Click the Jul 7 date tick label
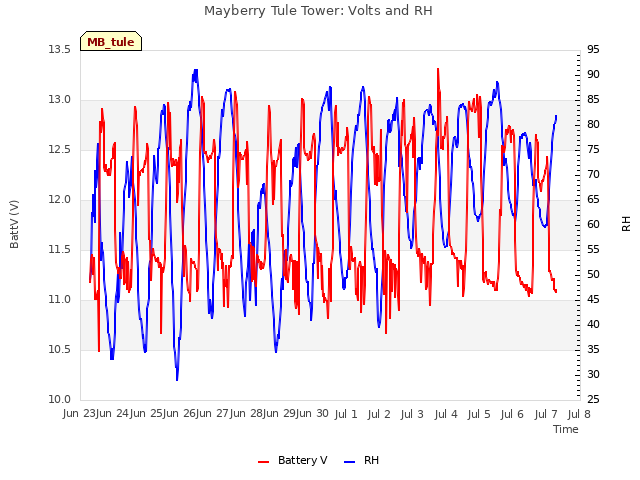 click(546, 414)
